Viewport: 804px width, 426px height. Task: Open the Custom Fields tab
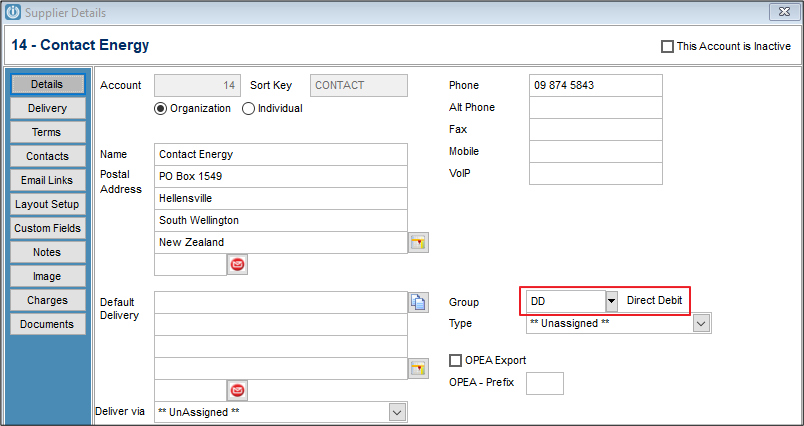pyautogui.click(x=47, y=228)
